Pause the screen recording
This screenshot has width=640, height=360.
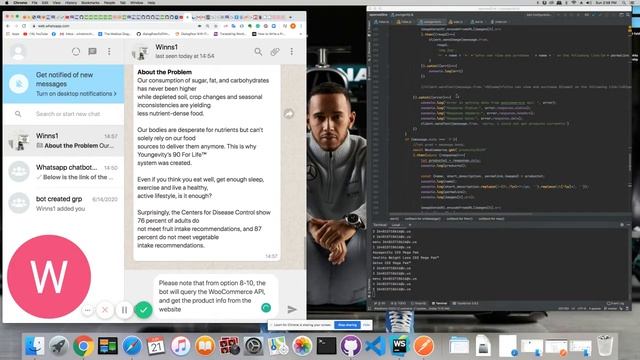click(x=124, y=310)
